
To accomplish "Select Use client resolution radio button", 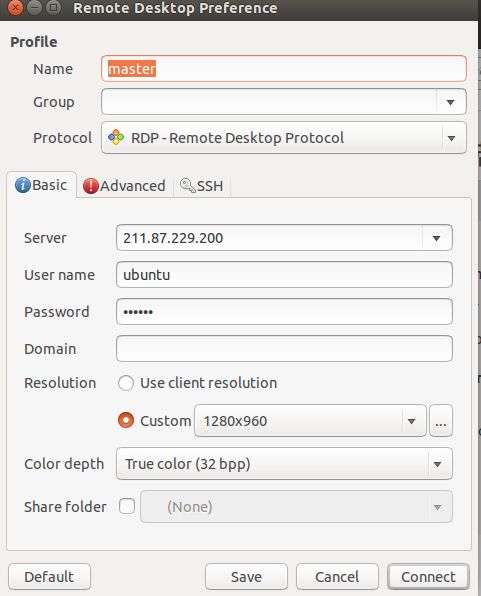I will [x=126, y=383].
